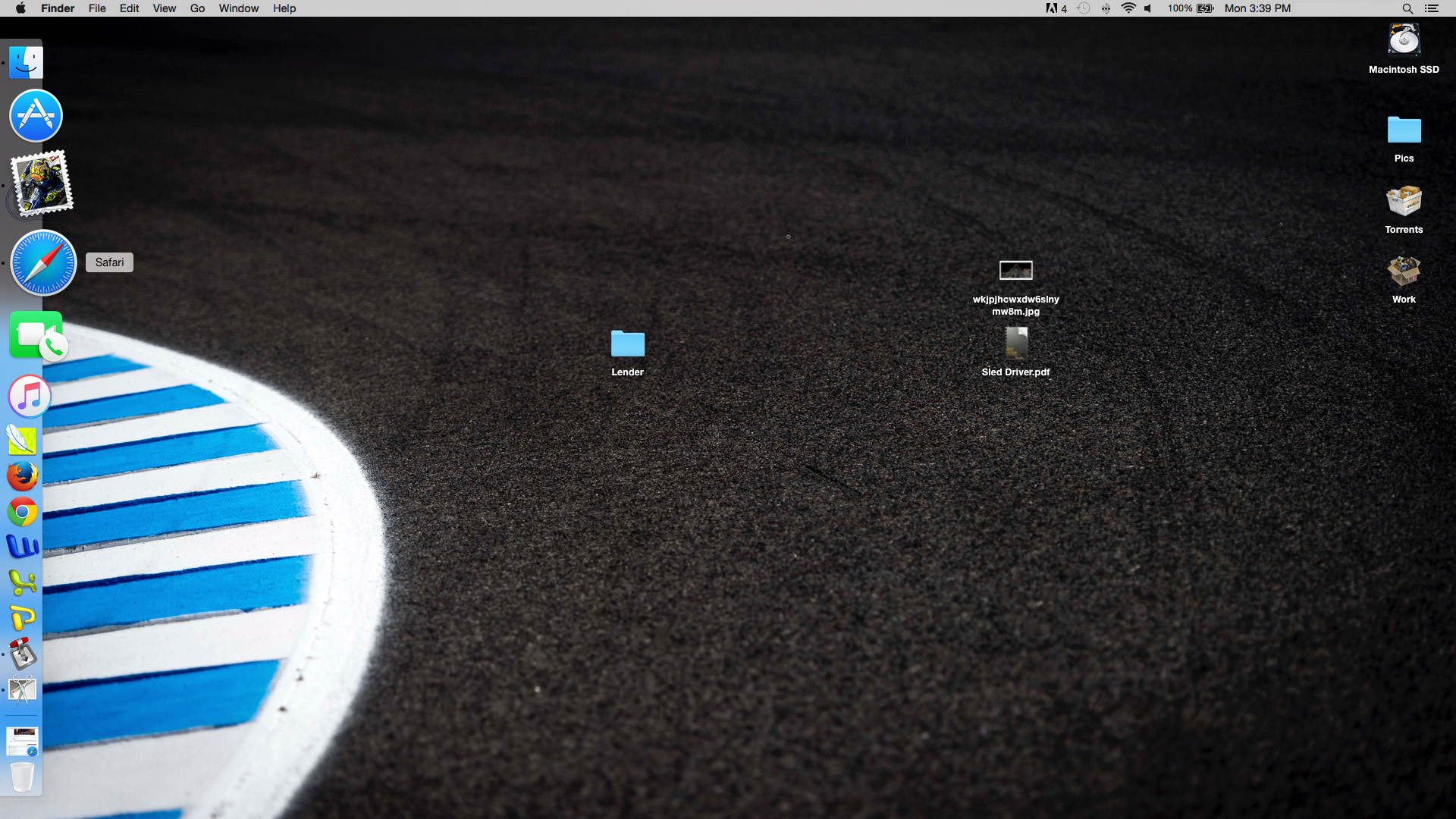Launch Google Chrome from the Dock
Screen dimensions: 1456x819
(22, 513)
